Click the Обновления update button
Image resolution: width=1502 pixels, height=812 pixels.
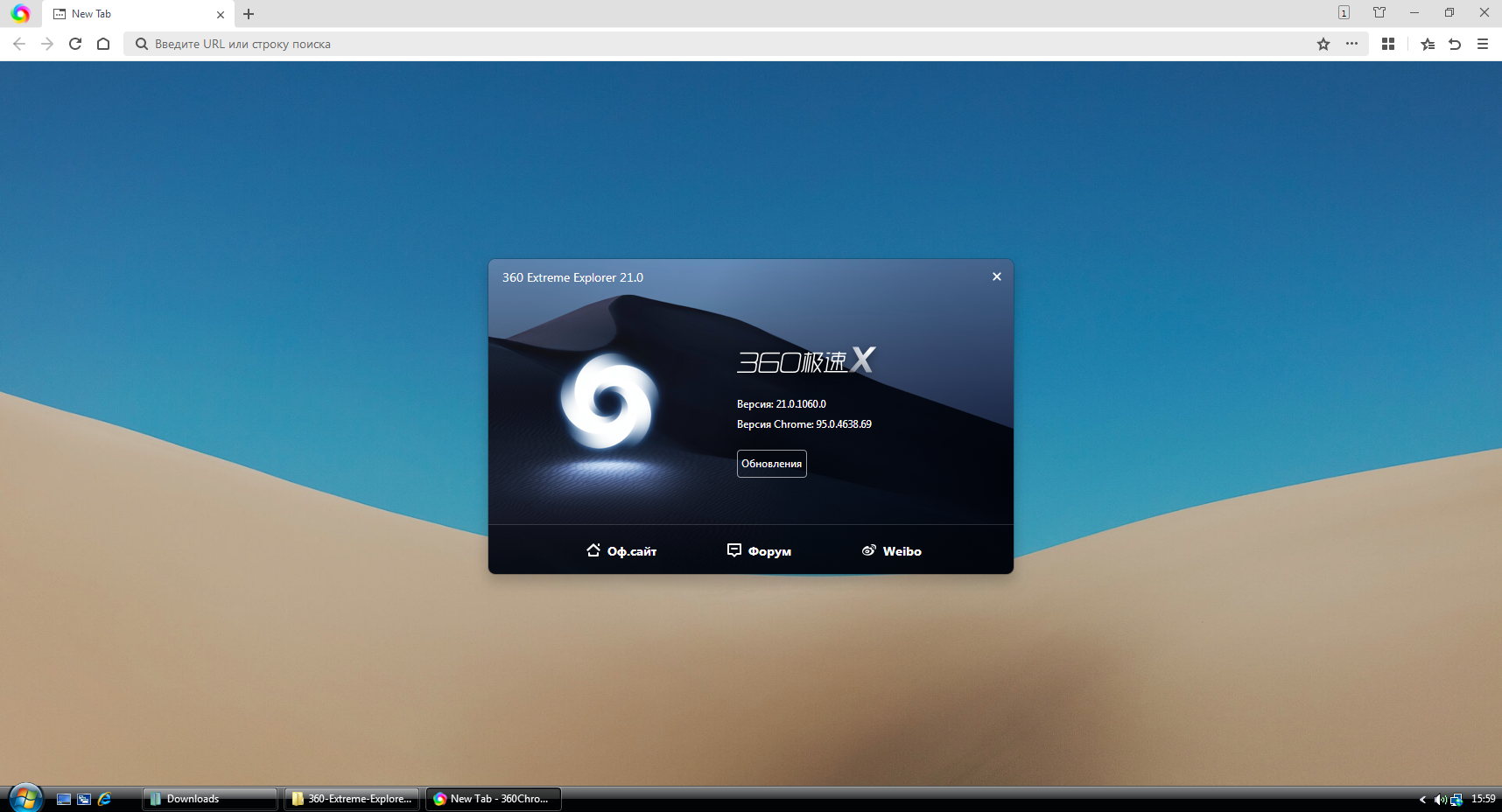click(771, 464)
